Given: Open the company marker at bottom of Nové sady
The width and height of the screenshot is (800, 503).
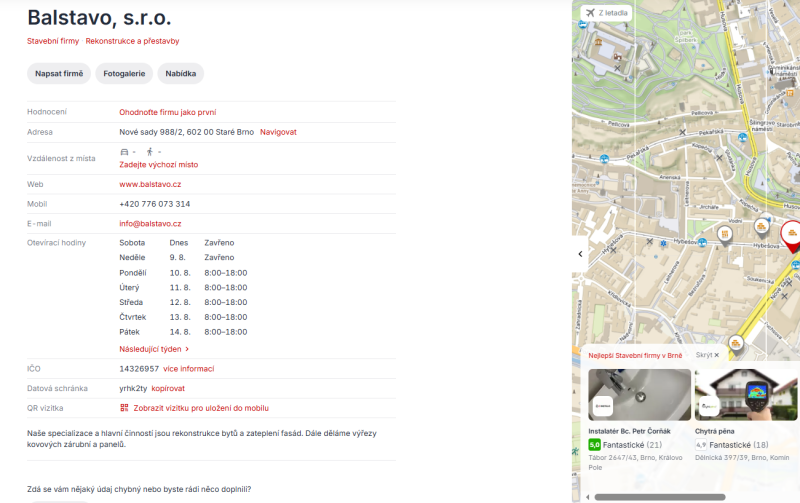Looking at the screenshot, I should [x=735, y=344].
